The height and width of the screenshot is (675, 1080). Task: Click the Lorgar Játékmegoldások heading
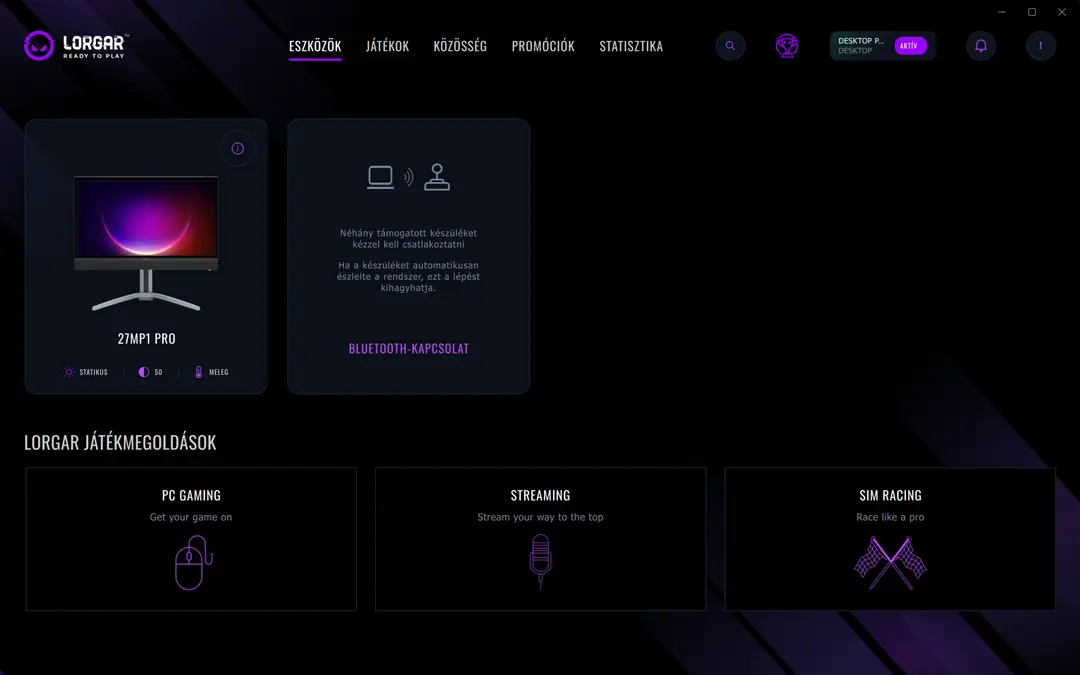[x=120, y=442]
